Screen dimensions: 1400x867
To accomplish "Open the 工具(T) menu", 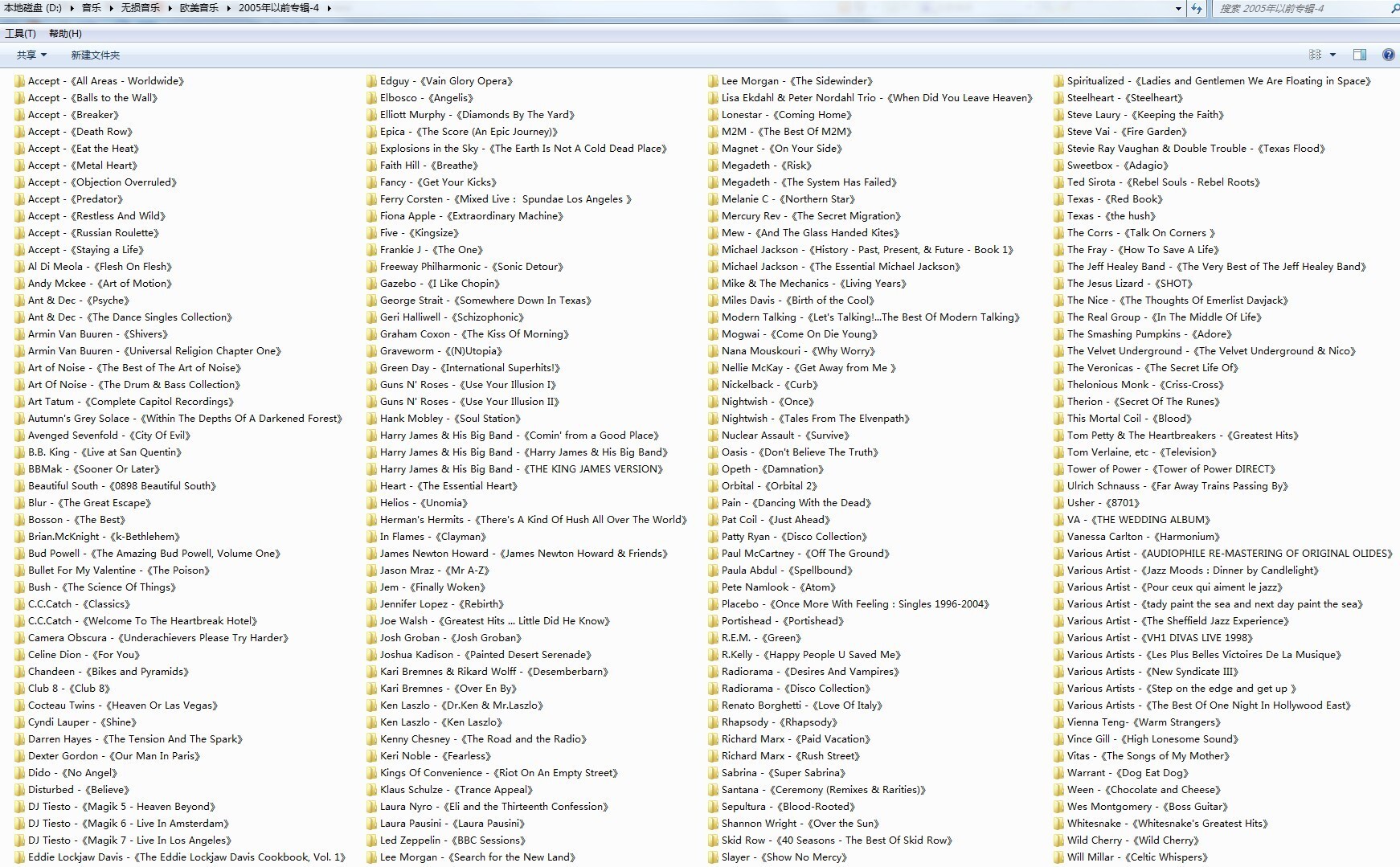I will coord(20,33).
